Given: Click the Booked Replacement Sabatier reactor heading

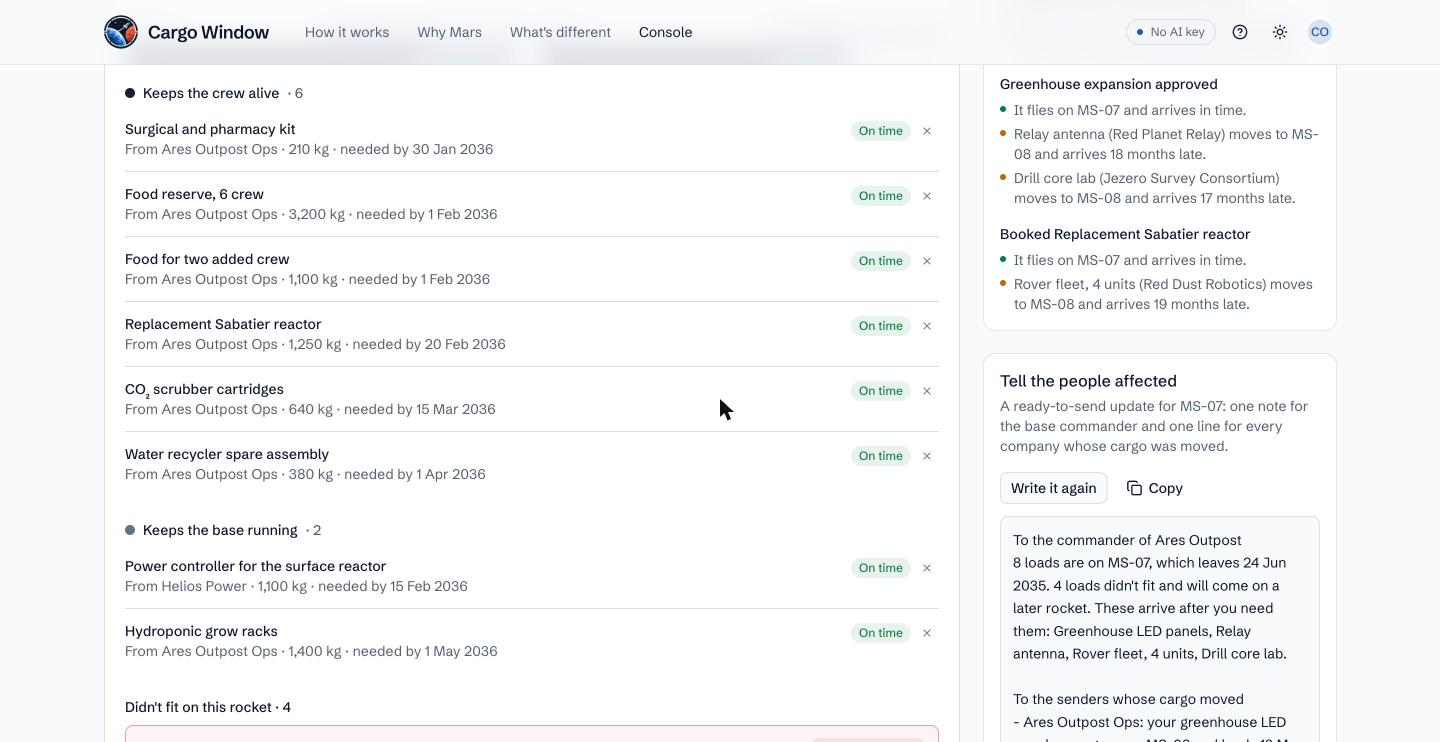Looking at the screenshot, I should point(1125,234).
